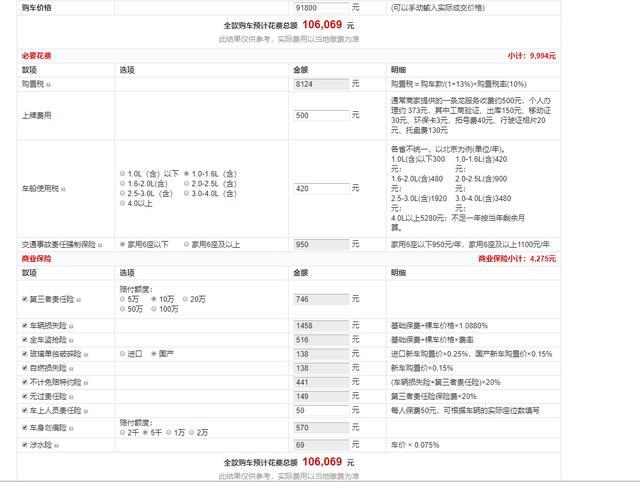Click the help icon beside 购置税
Screen dimensions: 640x482
[48, 85]
